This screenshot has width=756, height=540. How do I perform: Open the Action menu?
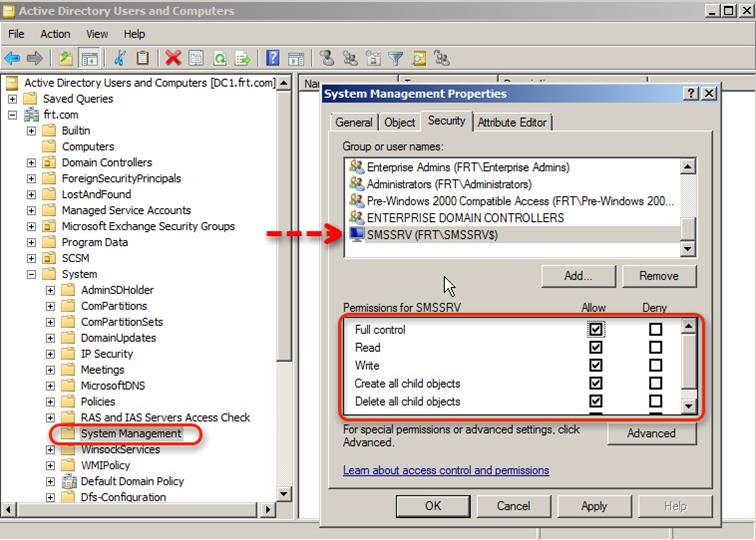[55, 34]
